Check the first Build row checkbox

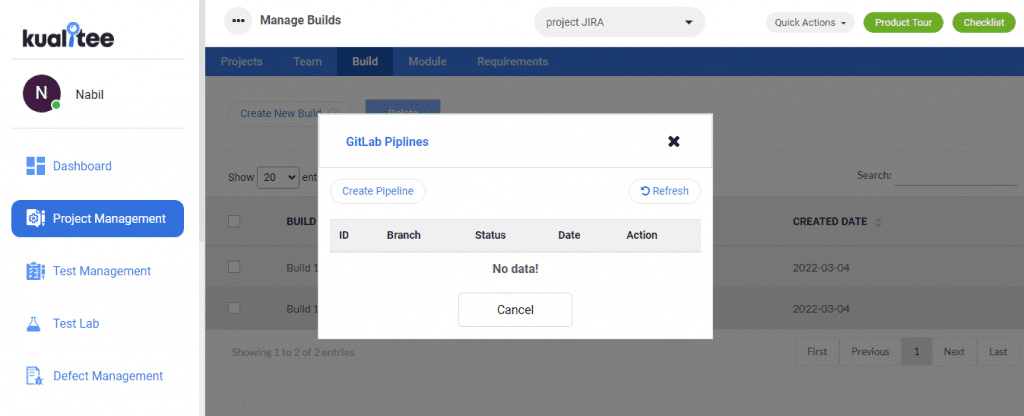pos(234,267)
